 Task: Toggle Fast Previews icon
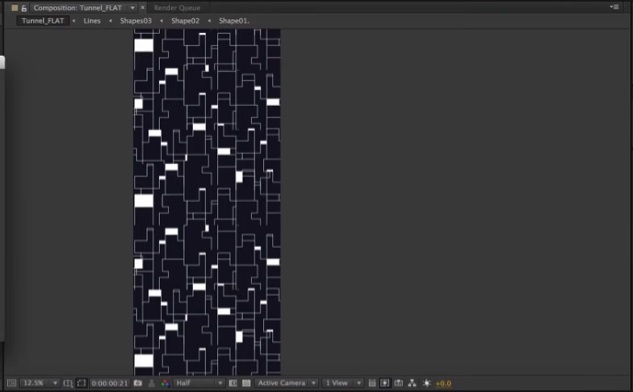tap(385, 383)
